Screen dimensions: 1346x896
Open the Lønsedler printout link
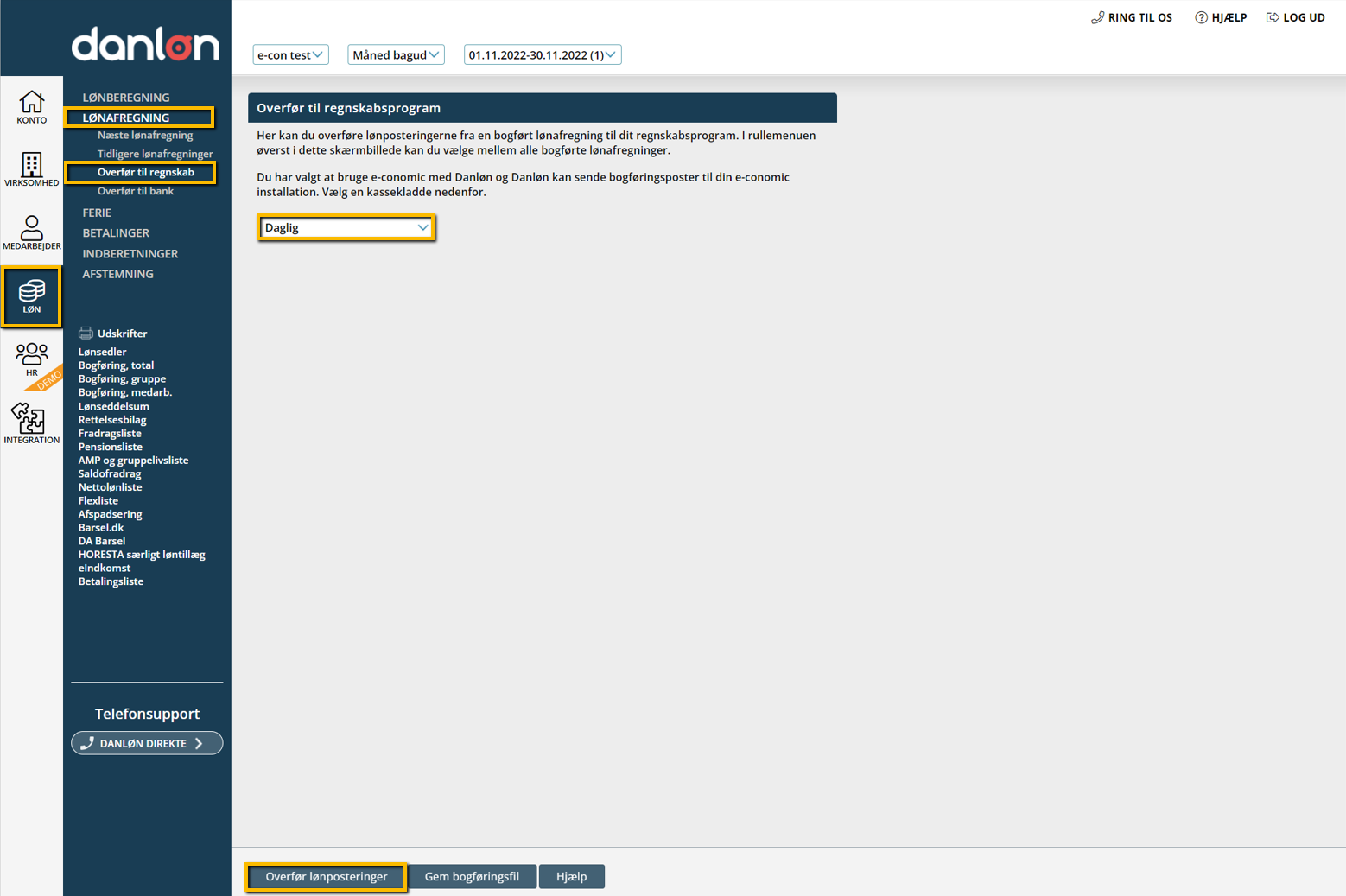click(x=102, y=352)
